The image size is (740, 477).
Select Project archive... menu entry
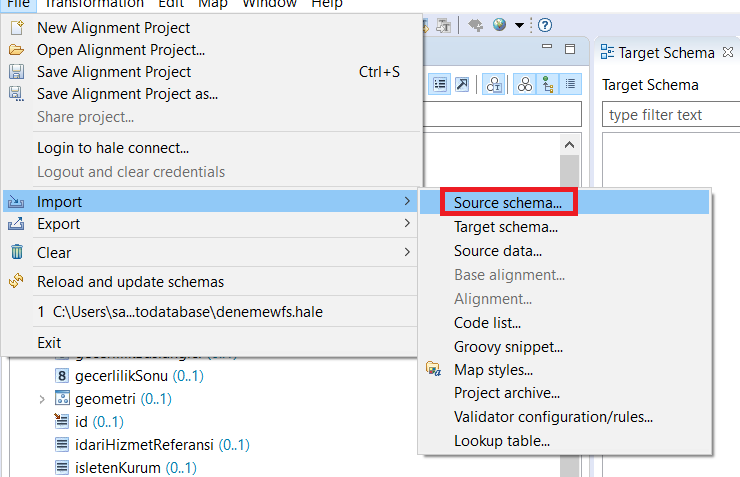click(x=564, y=393)
